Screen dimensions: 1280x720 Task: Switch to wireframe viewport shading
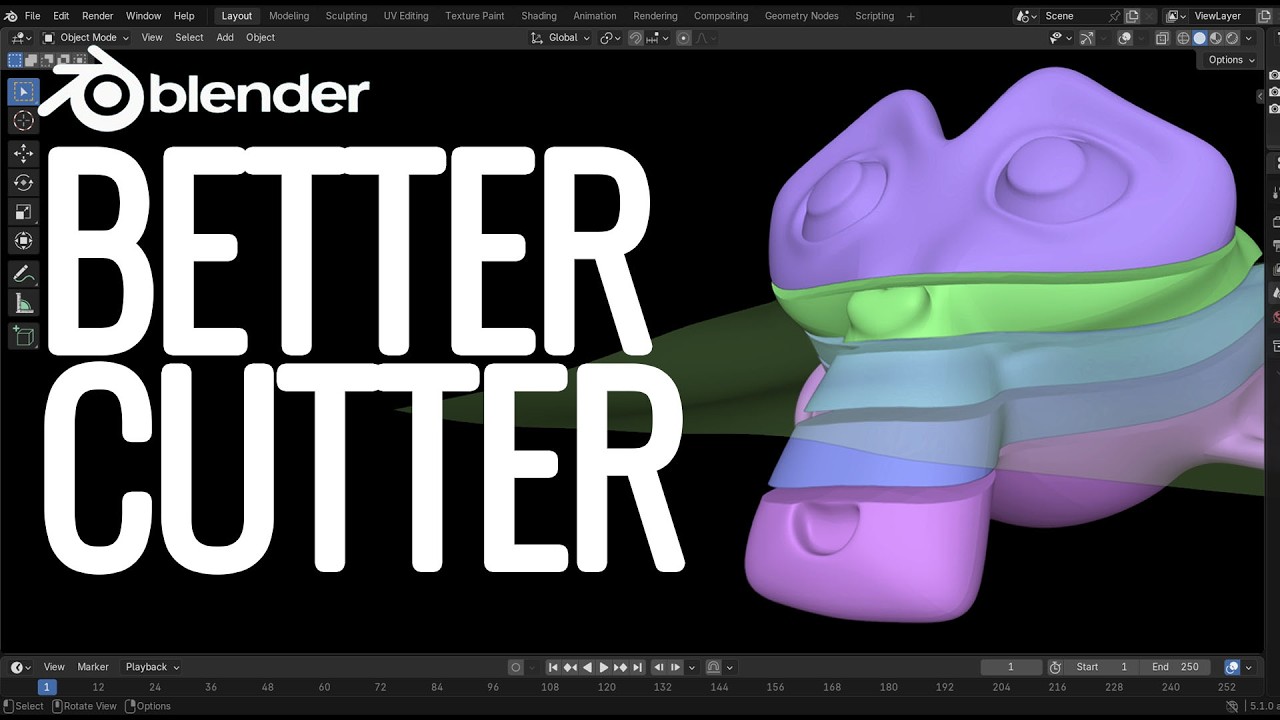point(1183,38)
